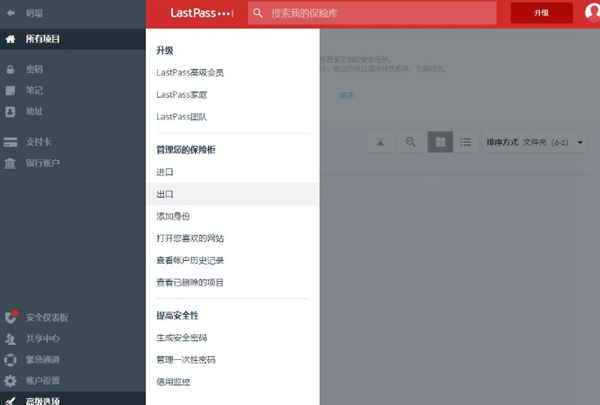The width and height of the screenshot is (600, 405).
Task: Open 安全仪表板 shield icon
Action: 11,317
